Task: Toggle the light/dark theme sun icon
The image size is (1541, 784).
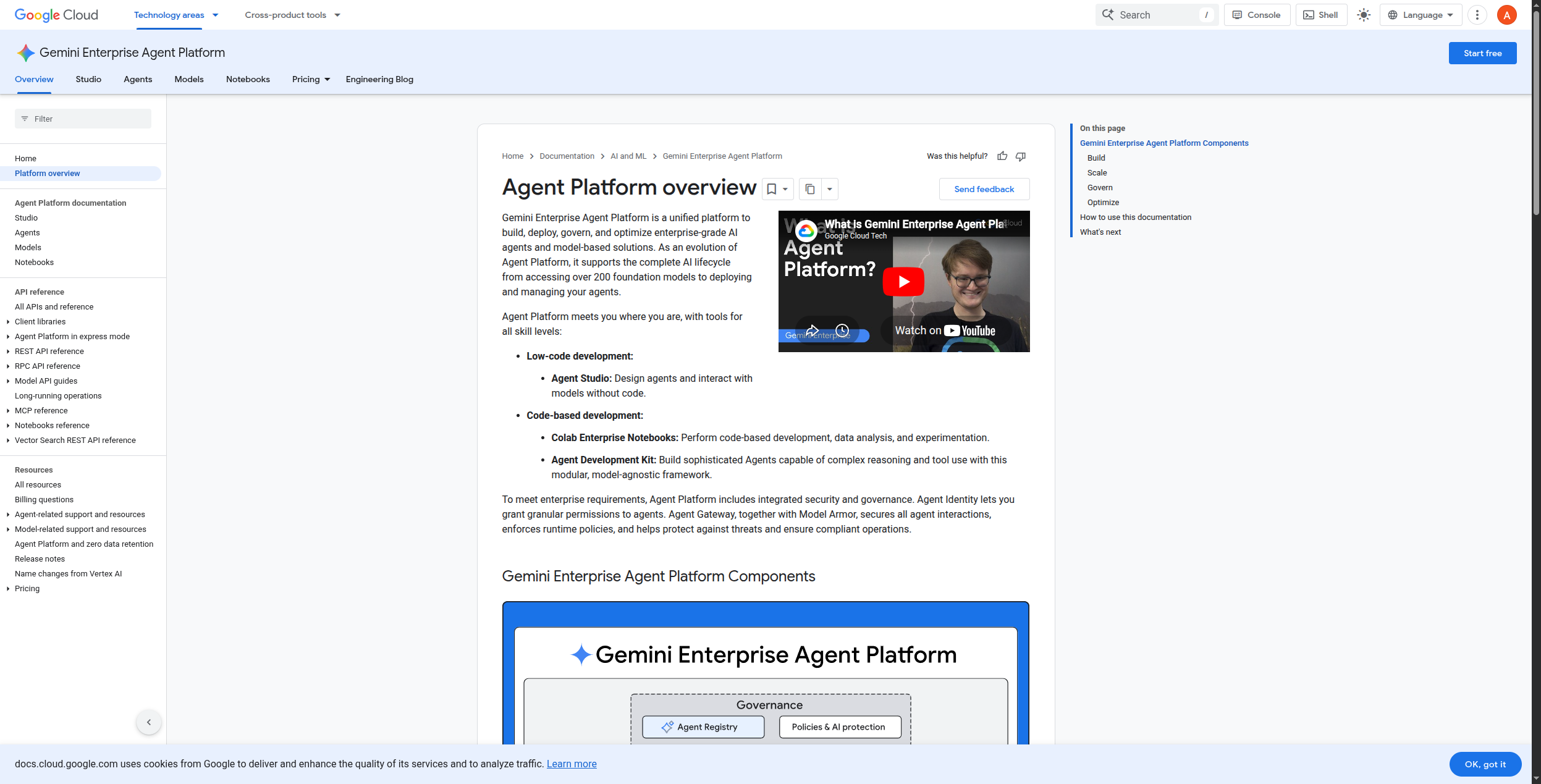Action: (x=1364, y=15)
